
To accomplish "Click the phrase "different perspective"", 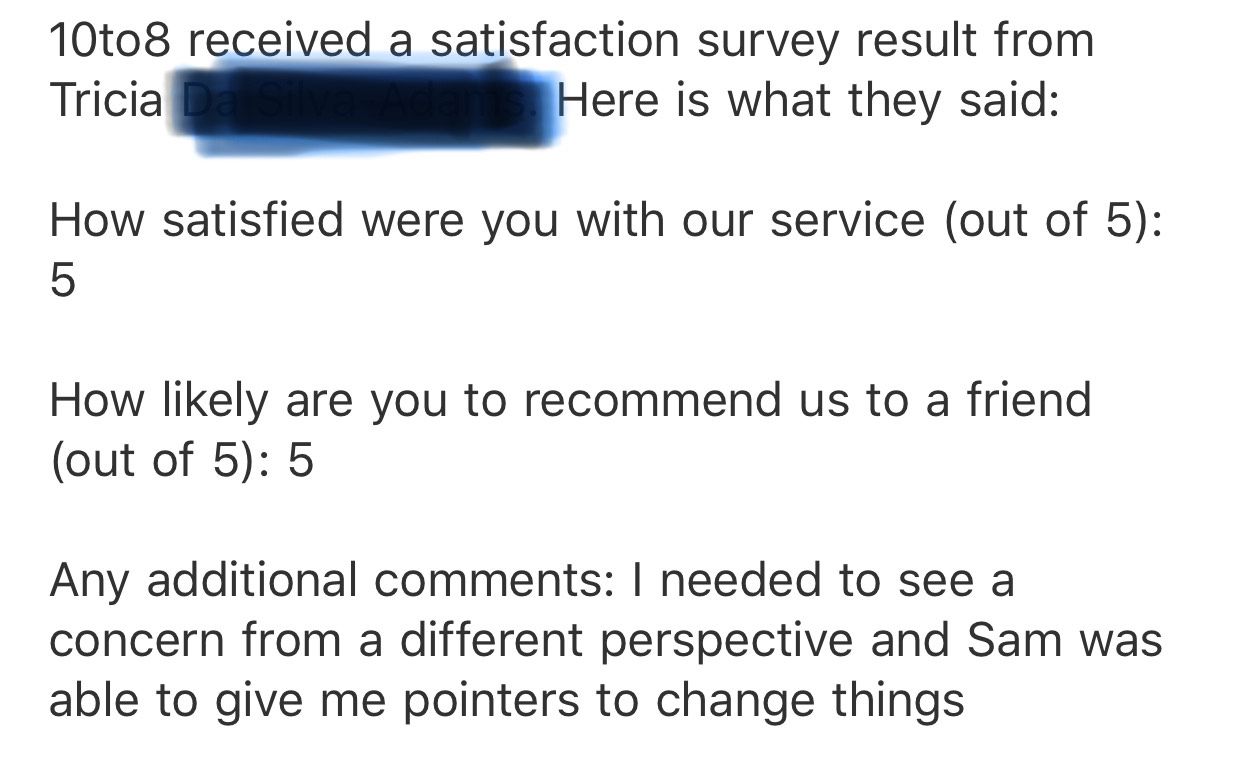I will coord(626,641).
